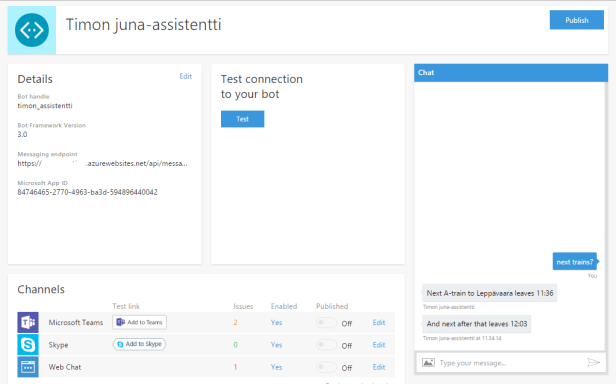This screenshot has height=384, width=616.
Task: Click the issues count 2 for Teams
Action: (235, 322)
